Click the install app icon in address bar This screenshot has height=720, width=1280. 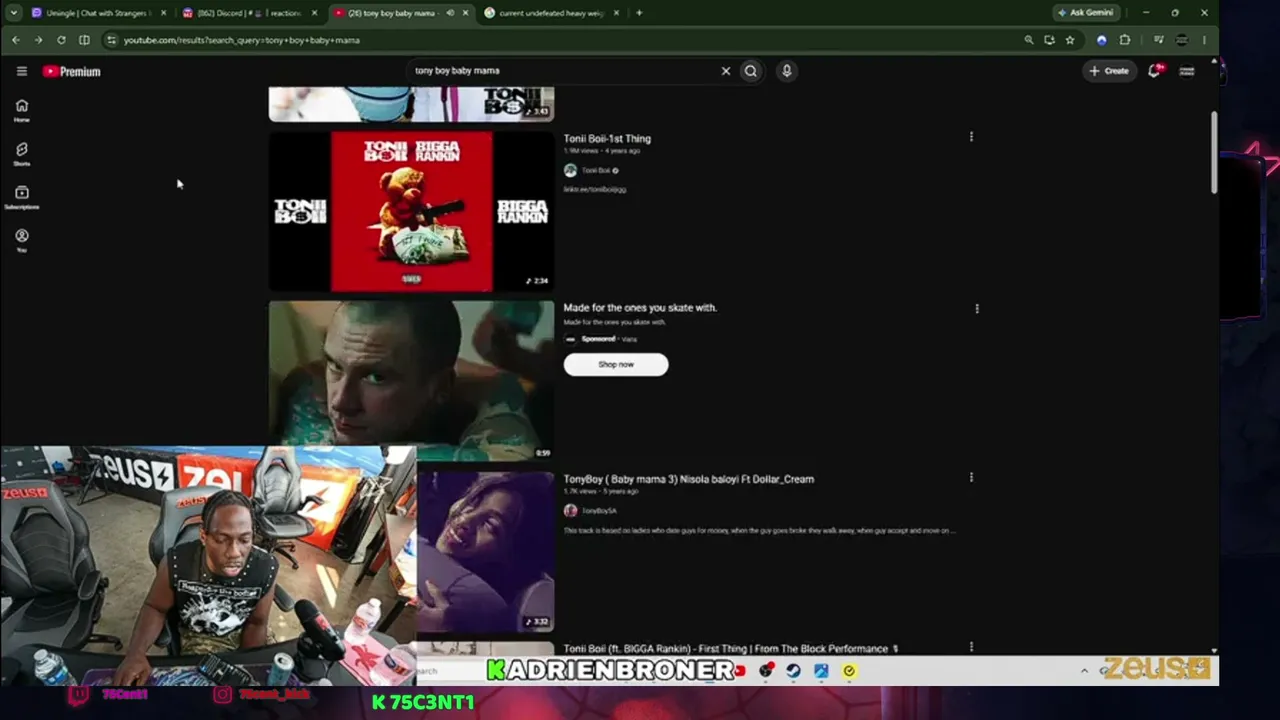(1049, 40)
